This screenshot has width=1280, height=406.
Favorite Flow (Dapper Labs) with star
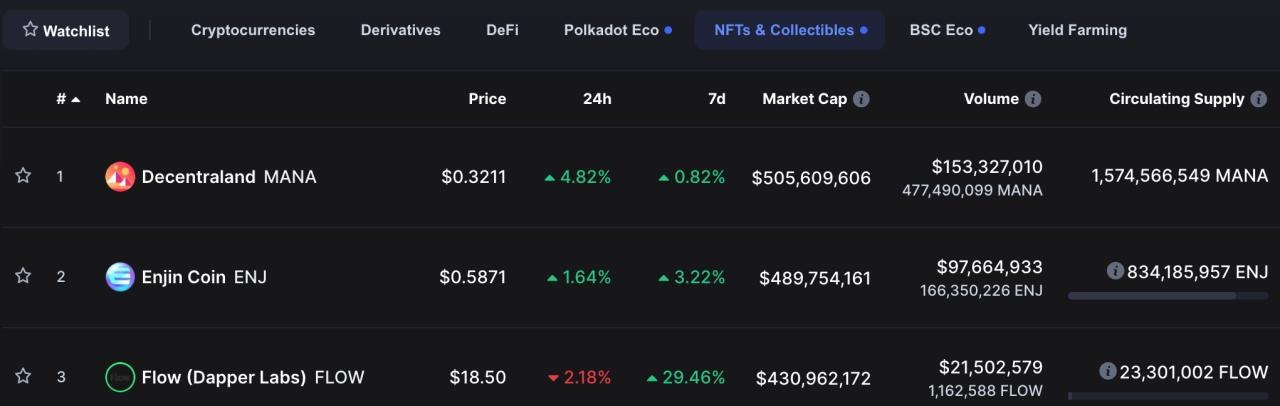click(x=23, y=376)
